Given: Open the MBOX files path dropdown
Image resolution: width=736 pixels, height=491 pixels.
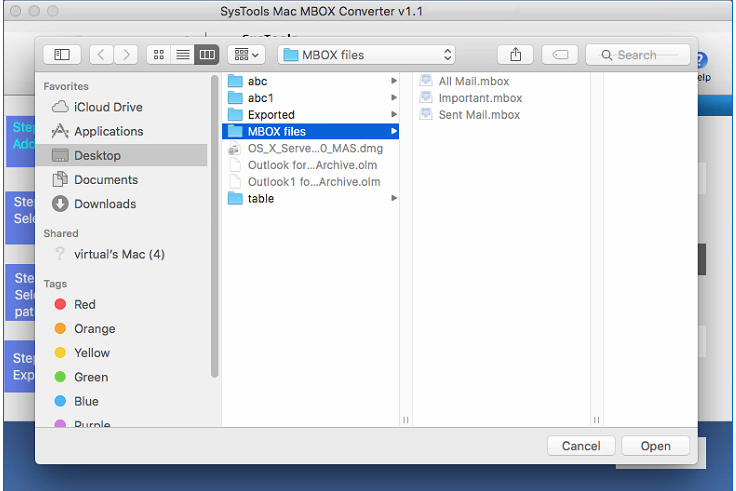Looking at the screenshot, I should click(366, 55).
